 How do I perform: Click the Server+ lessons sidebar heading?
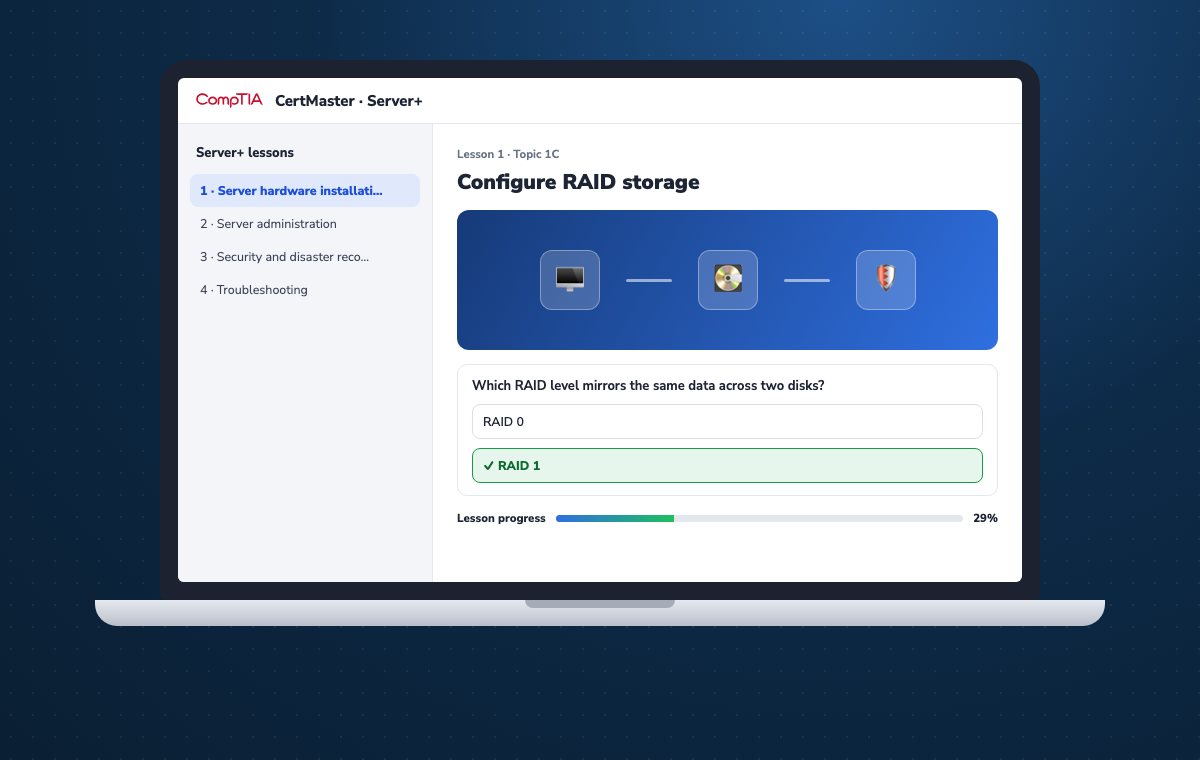(245, 153)
